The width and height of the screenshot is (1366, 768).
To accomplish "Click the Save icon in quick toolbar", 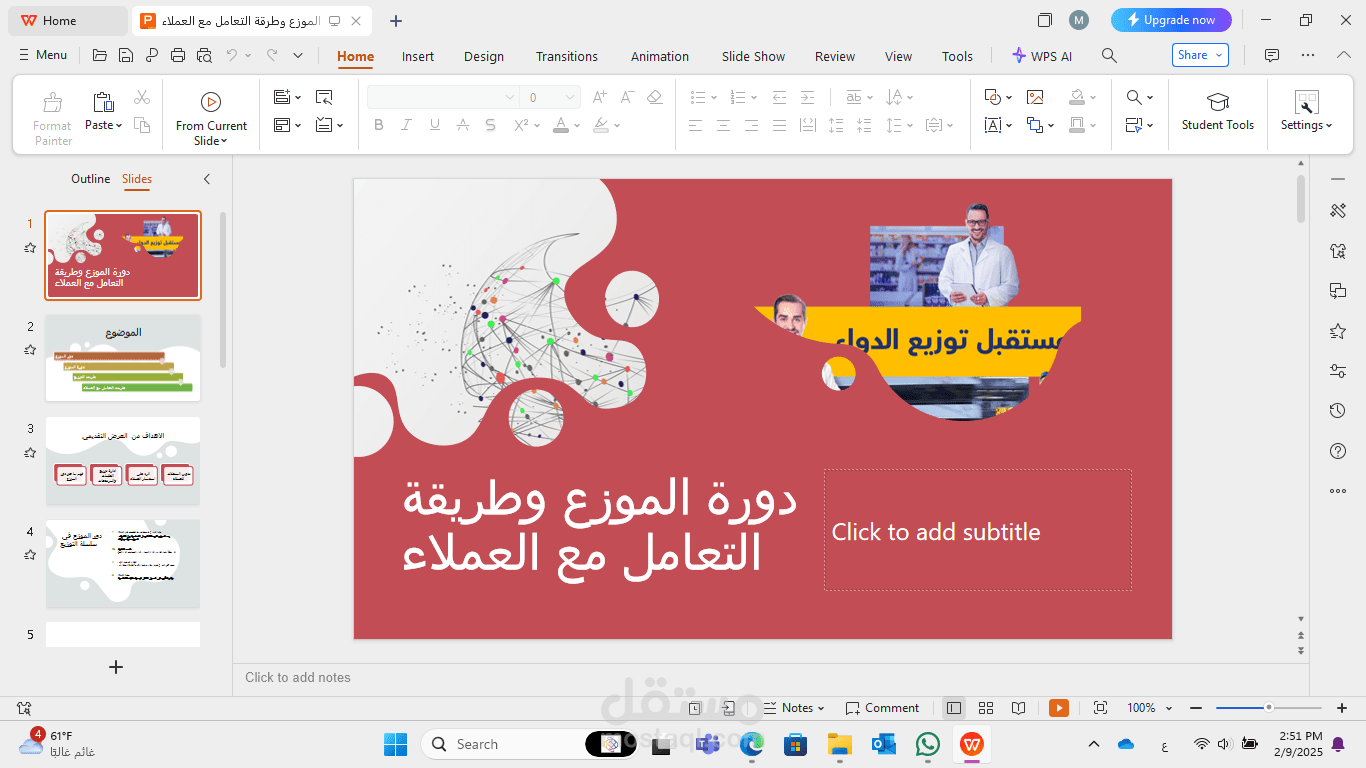I will click(125, 55).
